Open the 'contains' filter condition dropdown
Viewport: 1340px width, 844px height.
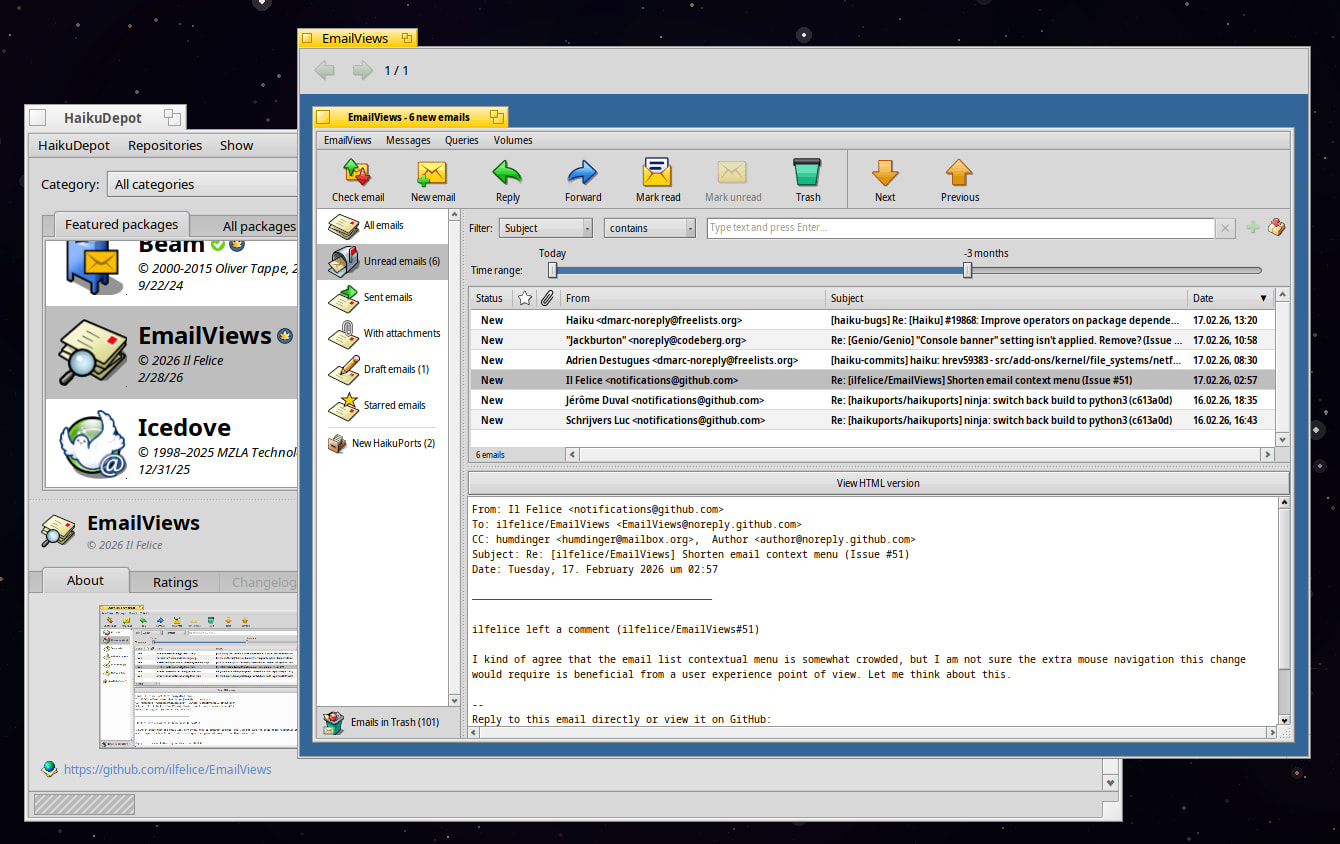click(650, 228)
